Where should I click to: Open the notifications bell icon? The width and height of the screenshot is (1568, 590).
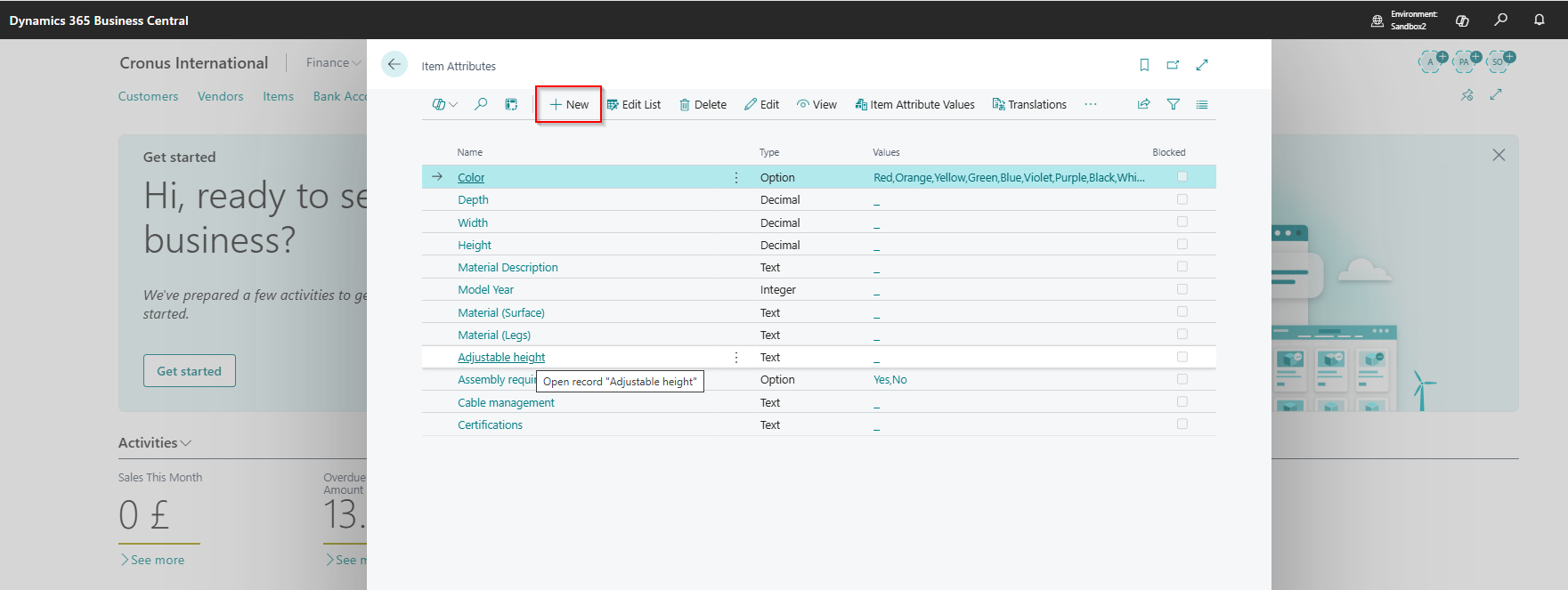tap(1539, 20)
